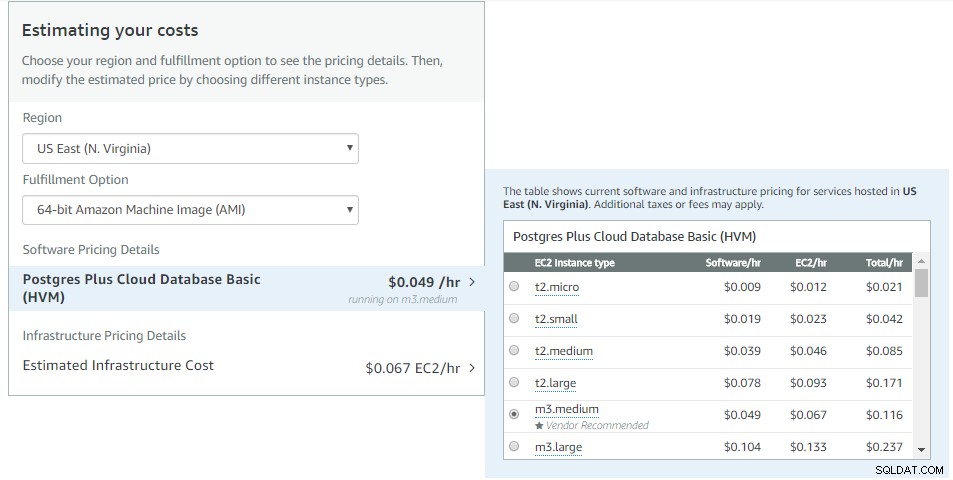The width and height of the screenshot is (953, 480).
Task: Click the t2.medium instance type link
Action: pyautogui.click(x=563, y=351)
